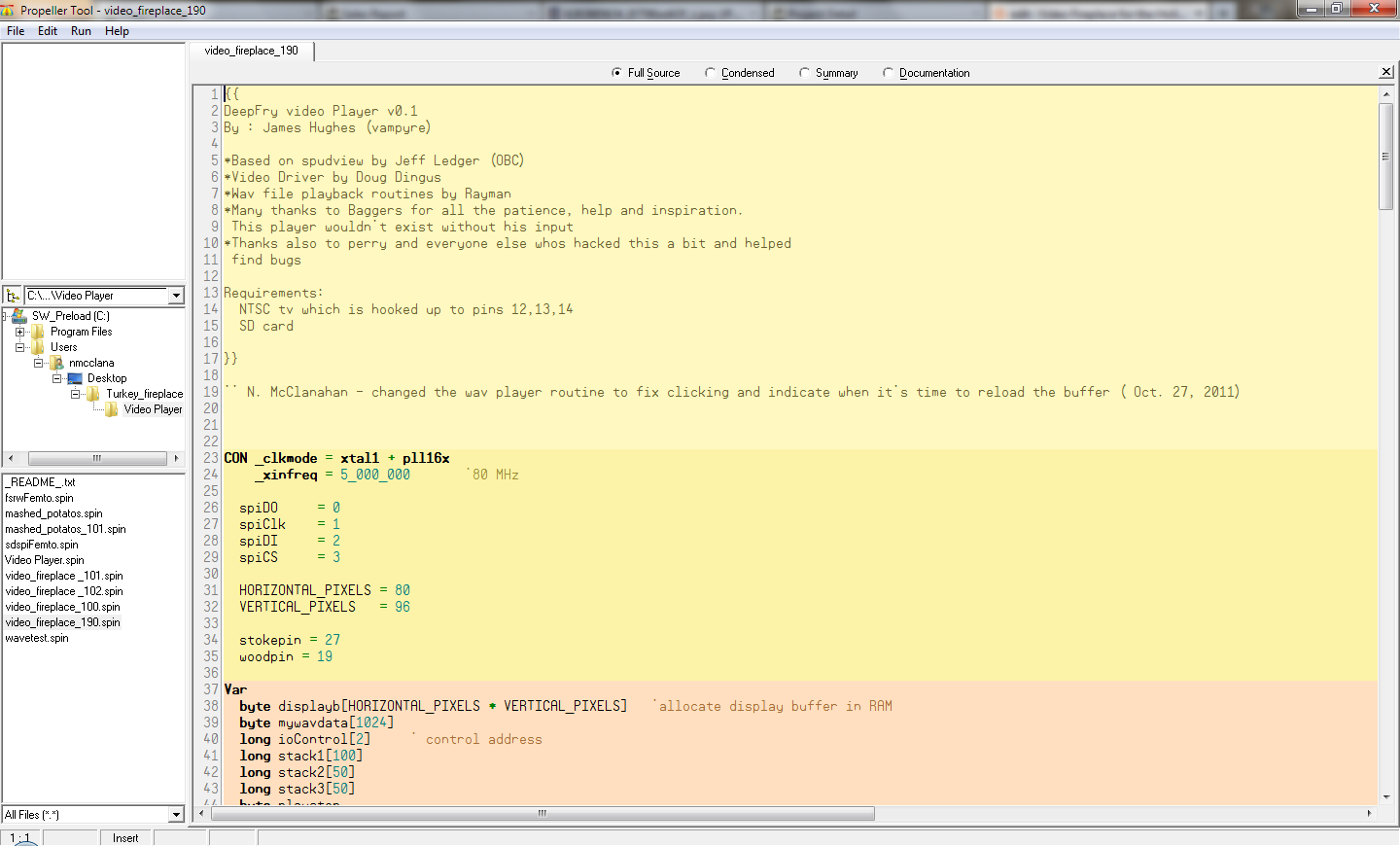This screenshot has width=1400, height=846.
Task: Collapse the Desktop folder node
Action: (56, 378)
